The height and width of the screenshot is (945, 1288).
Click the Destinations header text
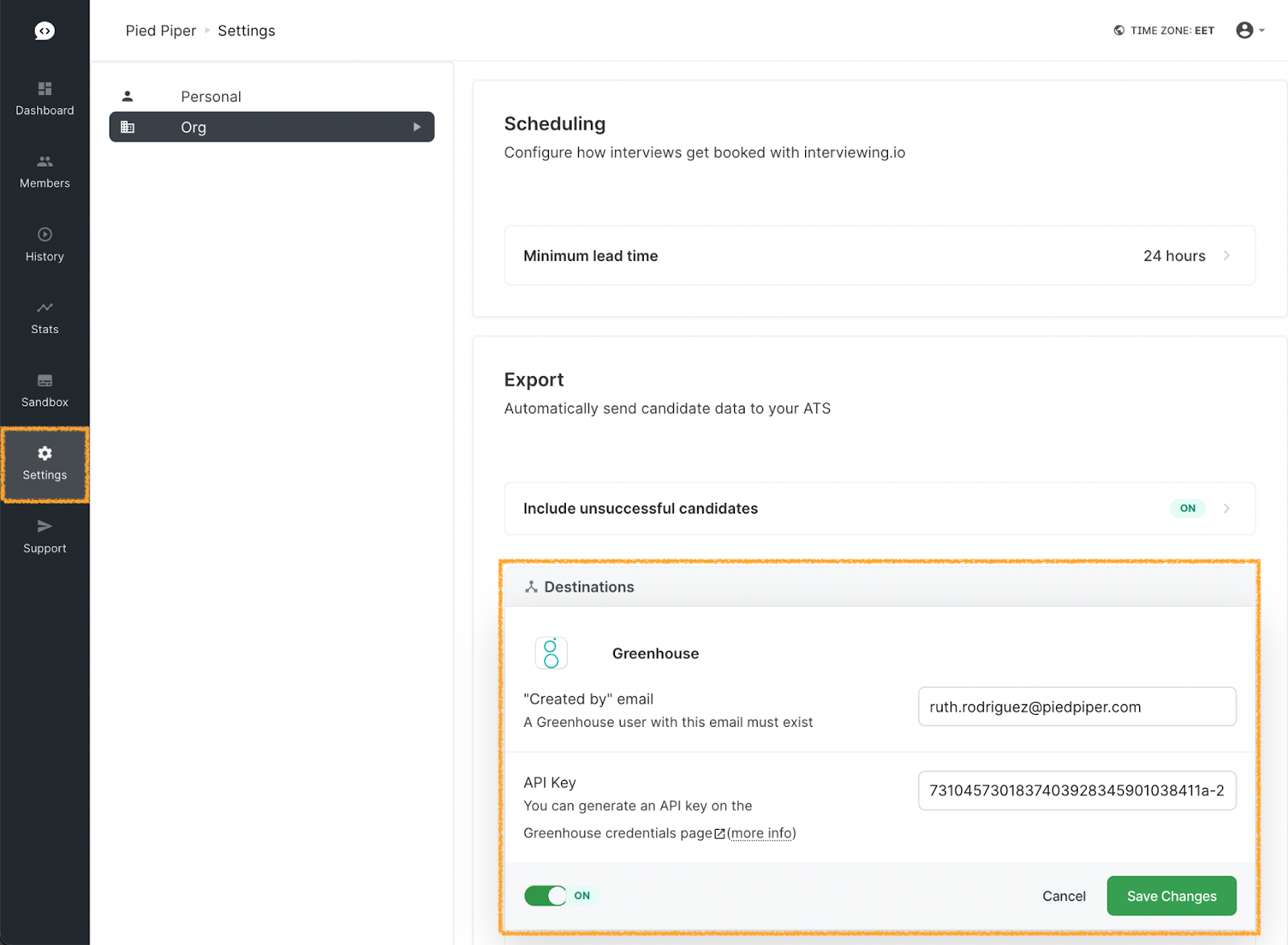[589, 587]
